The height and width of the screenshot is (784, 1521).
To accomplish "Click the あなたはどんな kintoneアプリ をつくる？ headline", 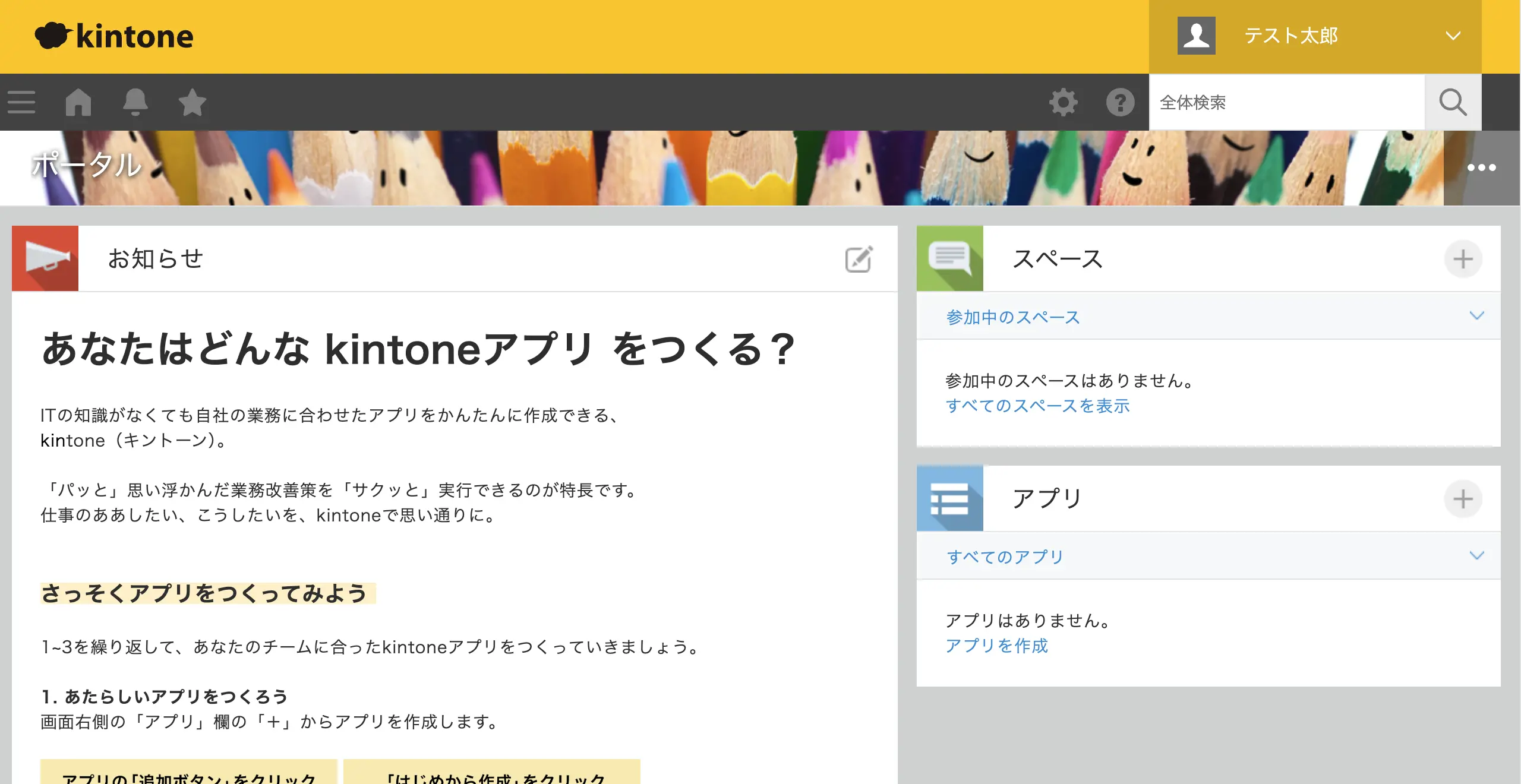I will coord(418,349).
